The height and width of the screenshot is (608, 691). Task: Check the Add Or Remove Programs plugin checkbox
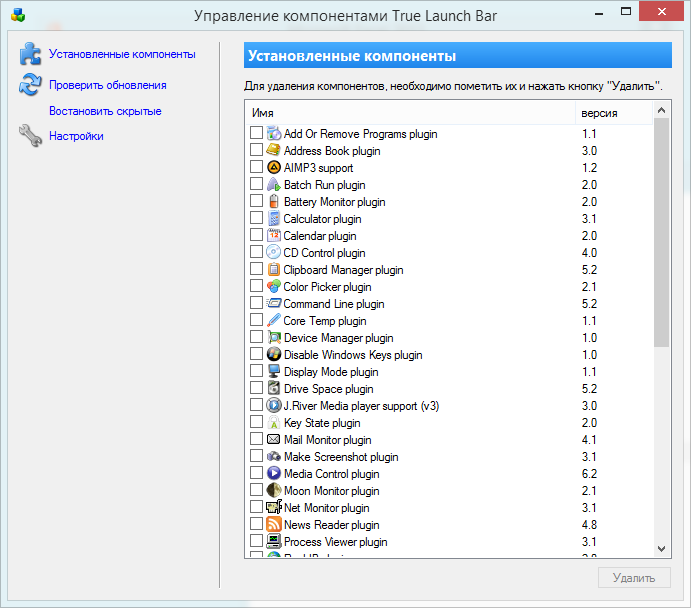pos(257,134)
